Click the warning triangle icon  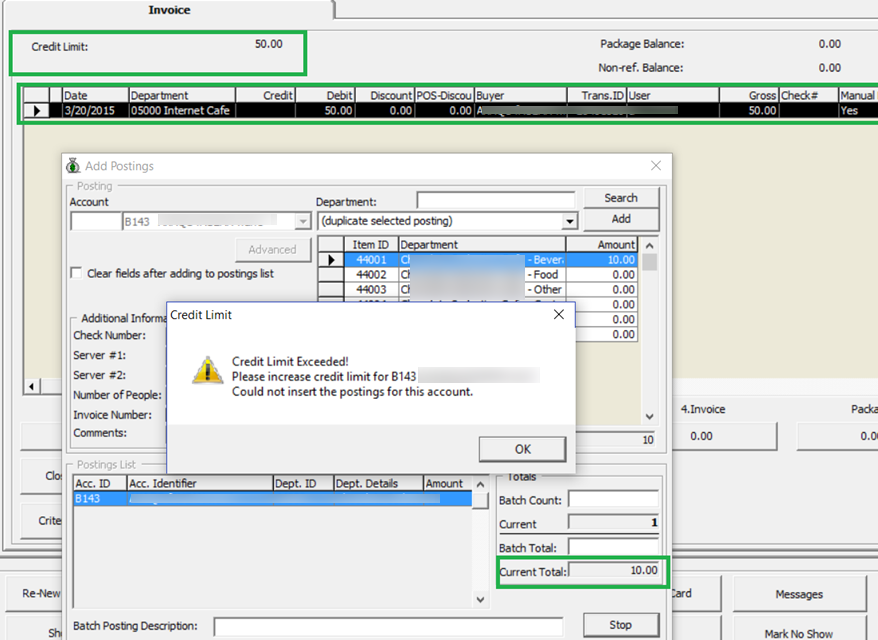pos(207,370)
